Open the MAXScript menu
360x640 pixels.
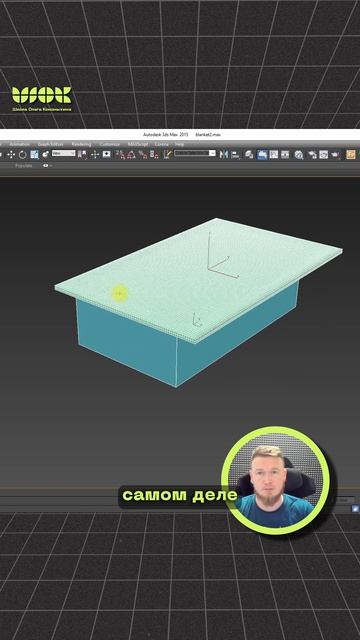[x=138, y=144]
